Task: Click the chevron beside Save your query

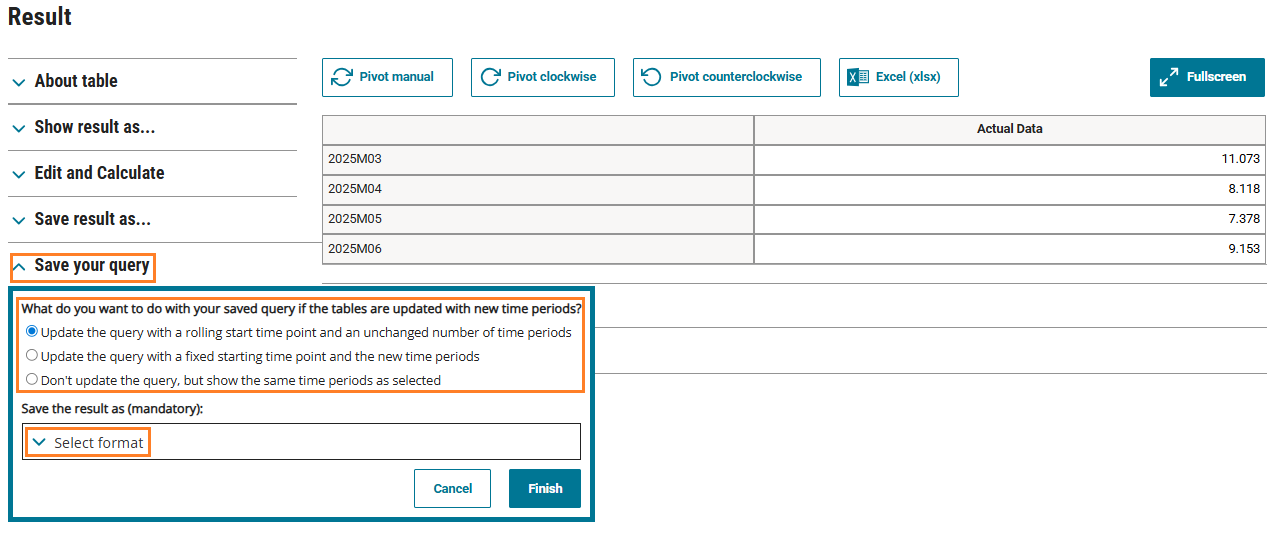Action: (x=19, y=267)
